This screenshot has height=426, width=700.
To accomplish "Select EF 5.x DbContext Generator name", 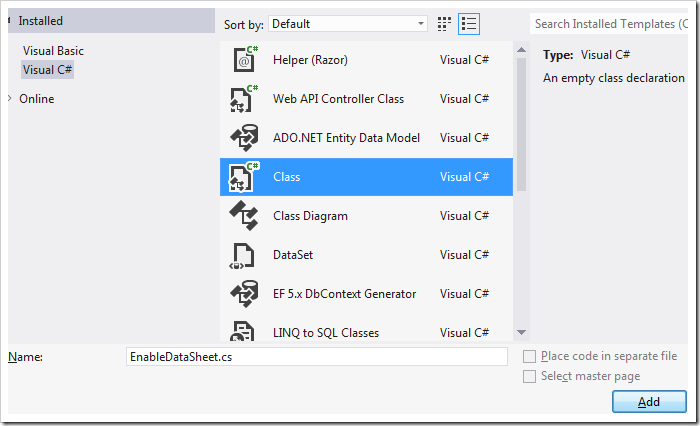I will click(344, 294).
